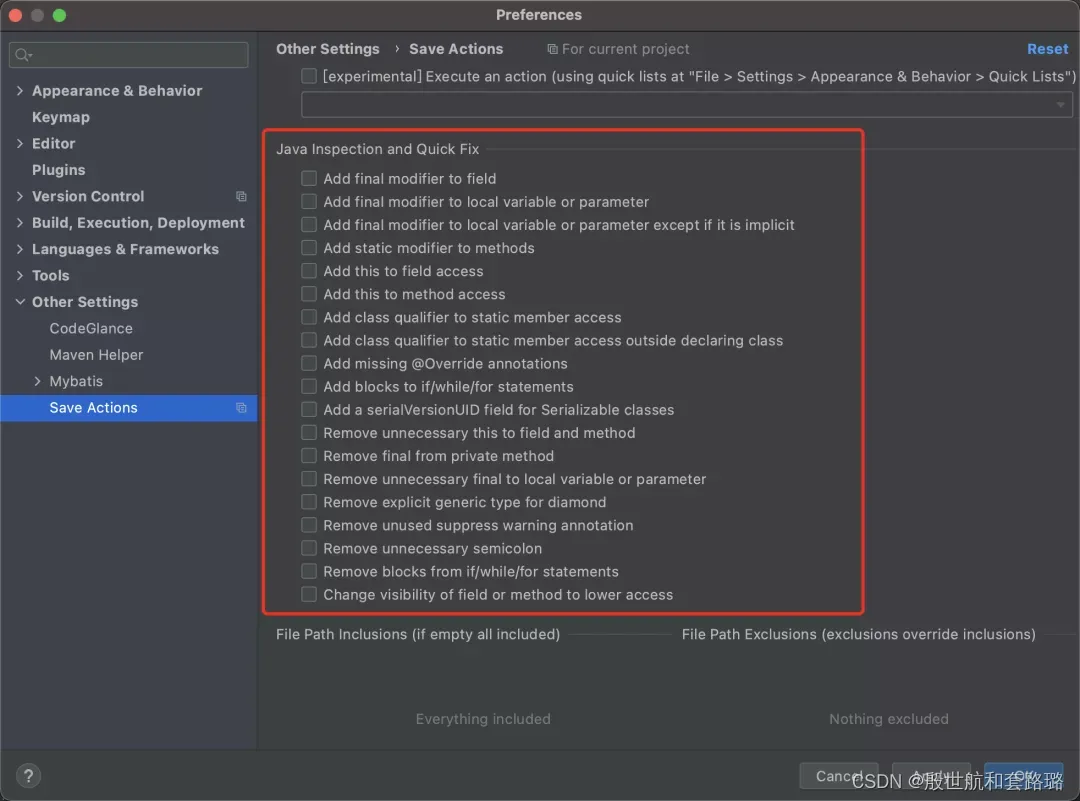Click the Nothing excluded exclusions list area
Image resolution: width=1080 pixels, height=801 pixels.
tap(889, 719)
